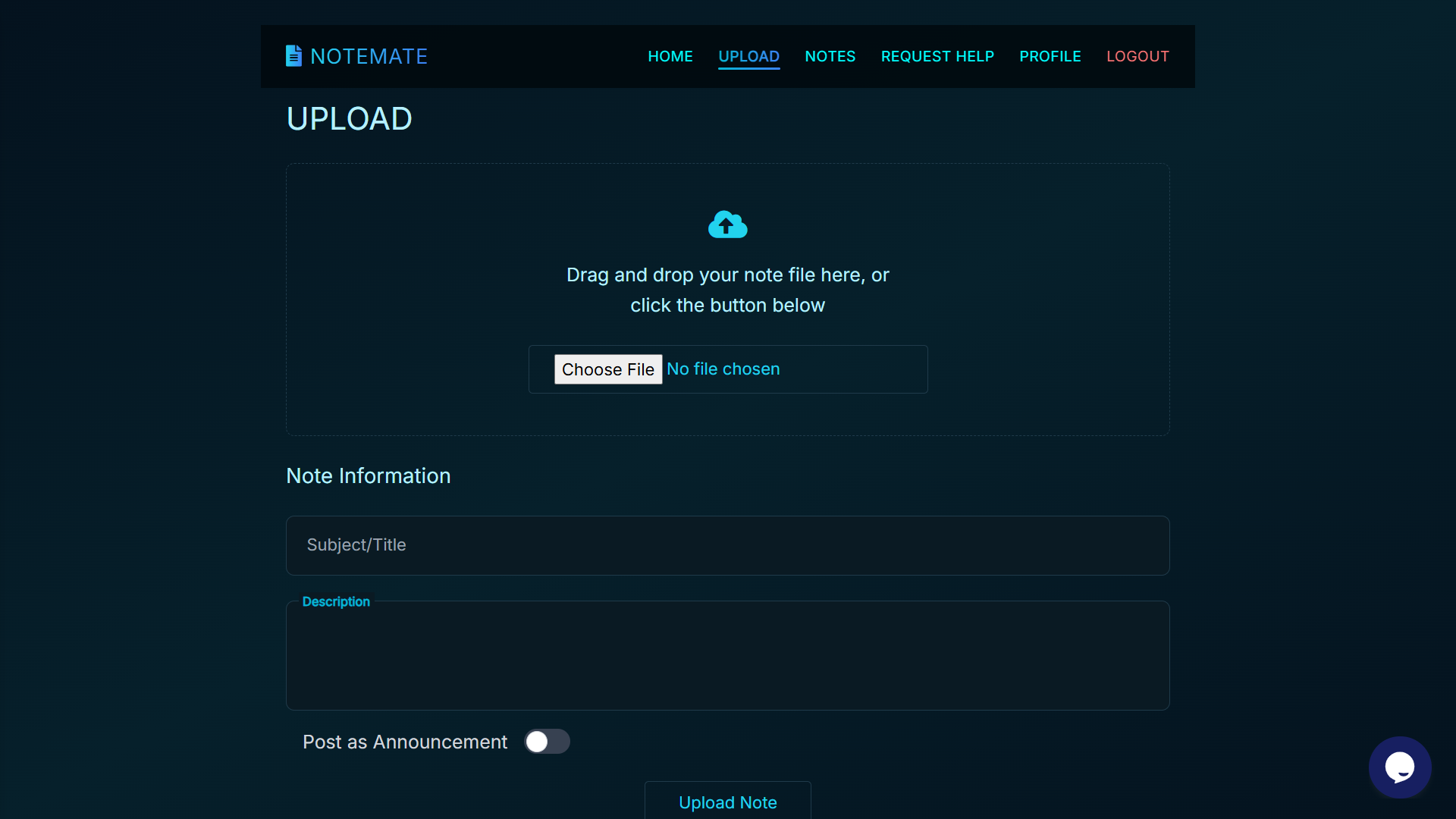This screenshot has height=819, width=1456.
Task: Open the chat bubble widget
Action: point(1399,767)
